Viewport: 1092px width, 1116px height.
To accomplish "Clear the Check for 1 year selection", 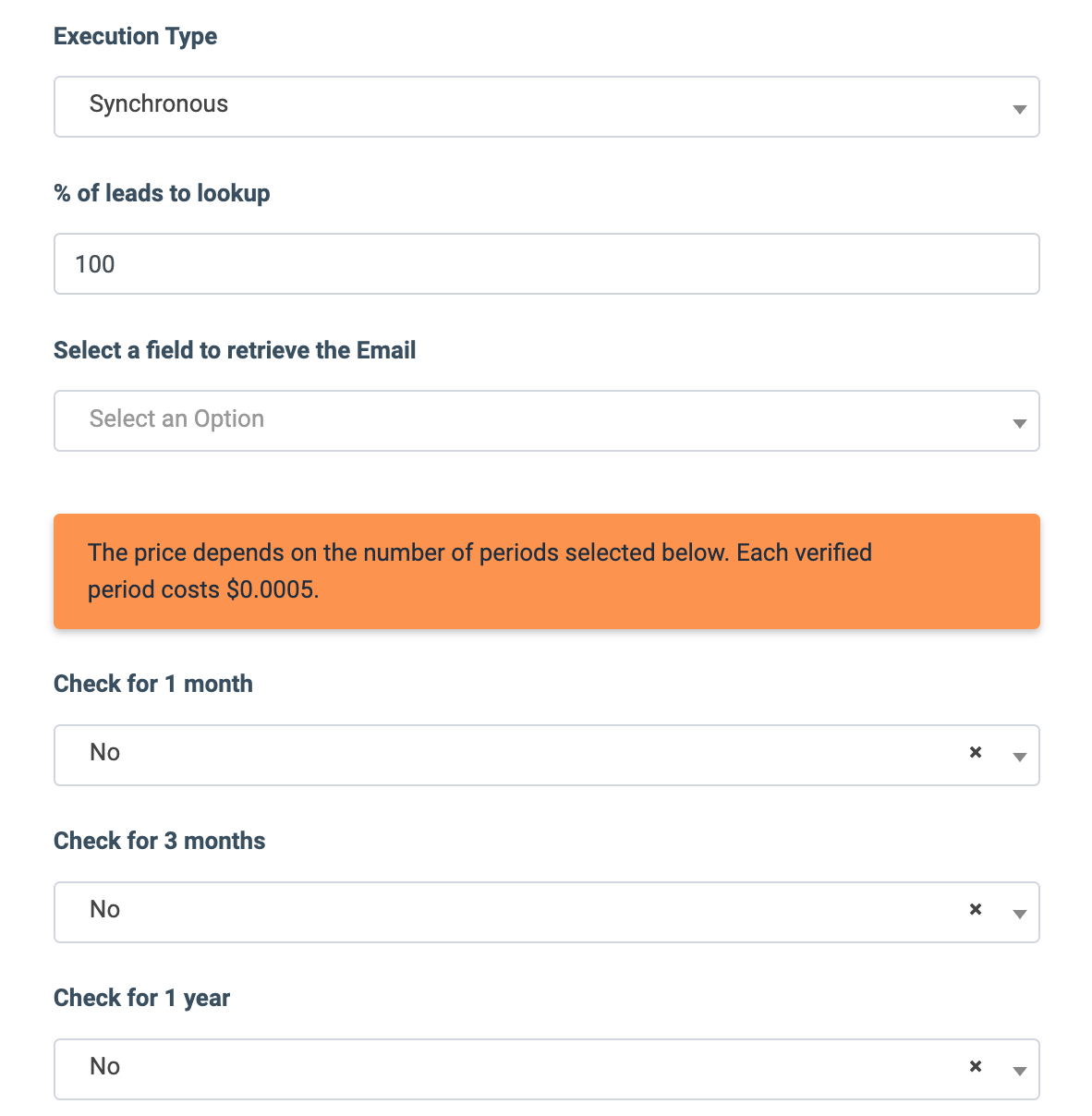I will tap(975, 1067).
